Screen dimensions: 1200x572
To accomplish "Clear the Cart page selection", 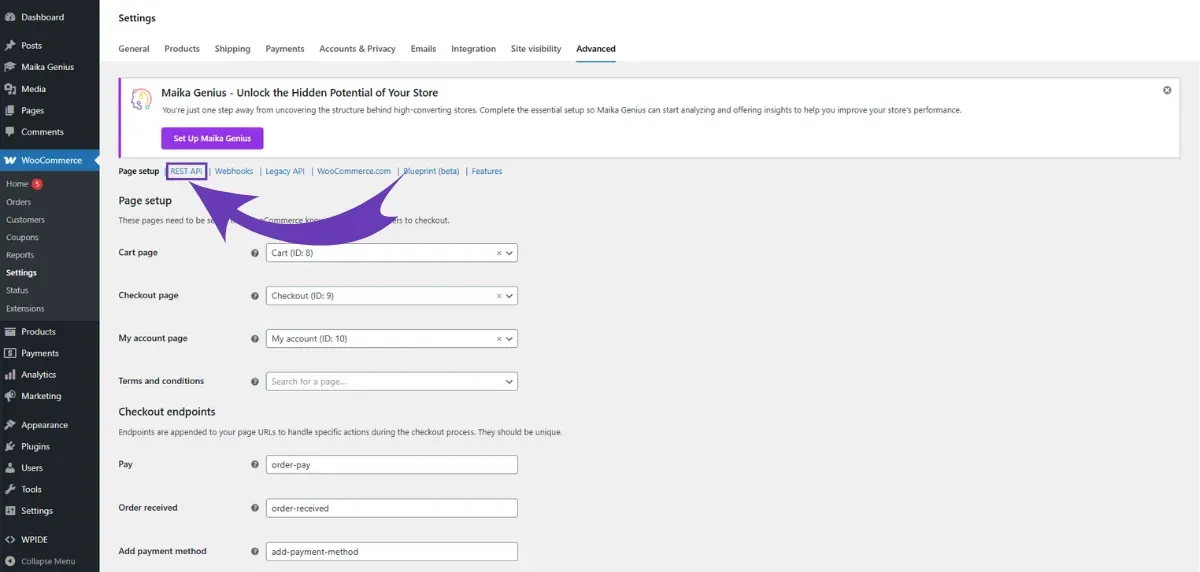I will [x=499, y=253].
